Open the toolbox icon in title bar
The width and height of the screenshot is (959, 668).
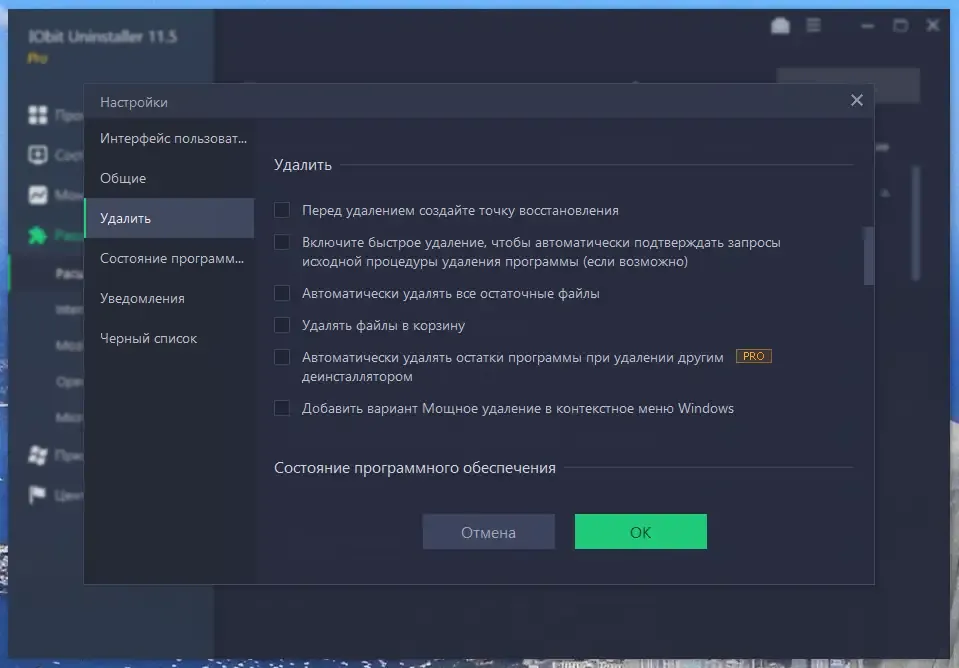pos(780,26)
